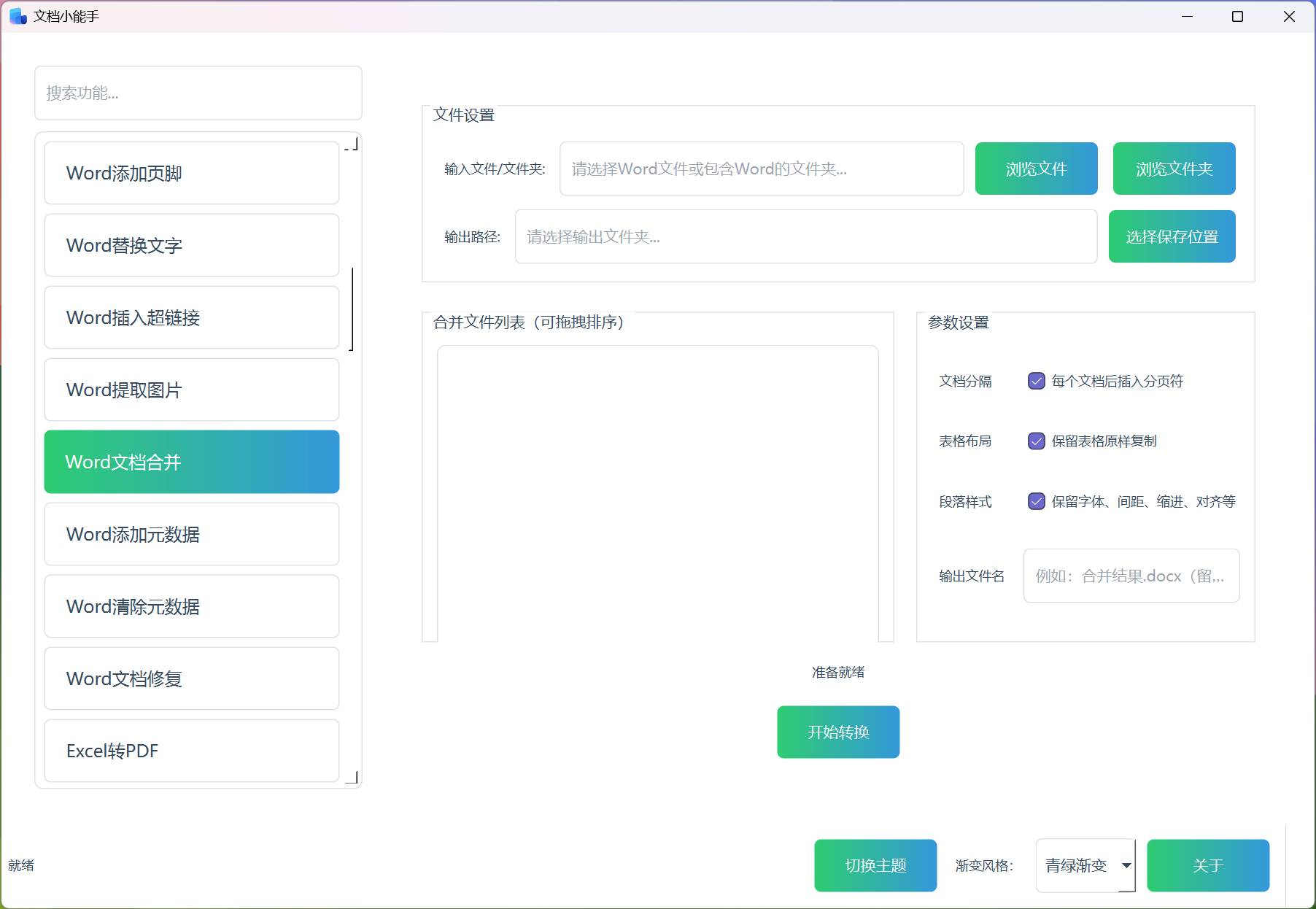1316x909 pixels.
Task: Select the Word文档合并 feature
Action: (x=191, y=462)
